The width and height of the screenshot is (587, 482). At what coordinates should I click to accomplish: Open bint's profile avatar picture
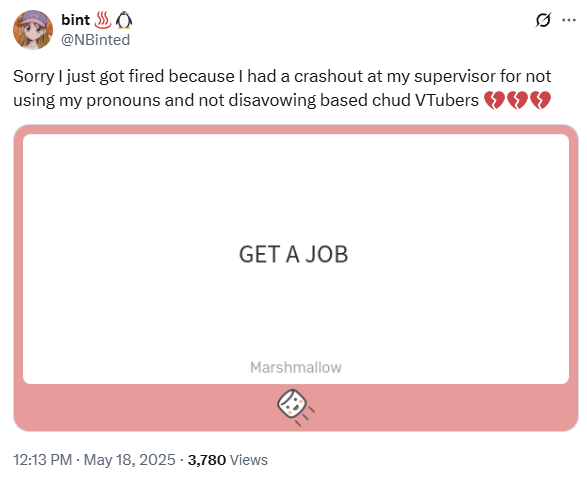tap(33, 30)
